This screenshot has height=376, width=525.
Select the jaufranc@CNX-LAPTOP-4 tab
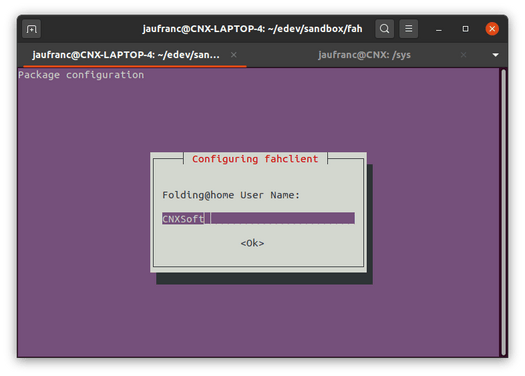point(126,55)
